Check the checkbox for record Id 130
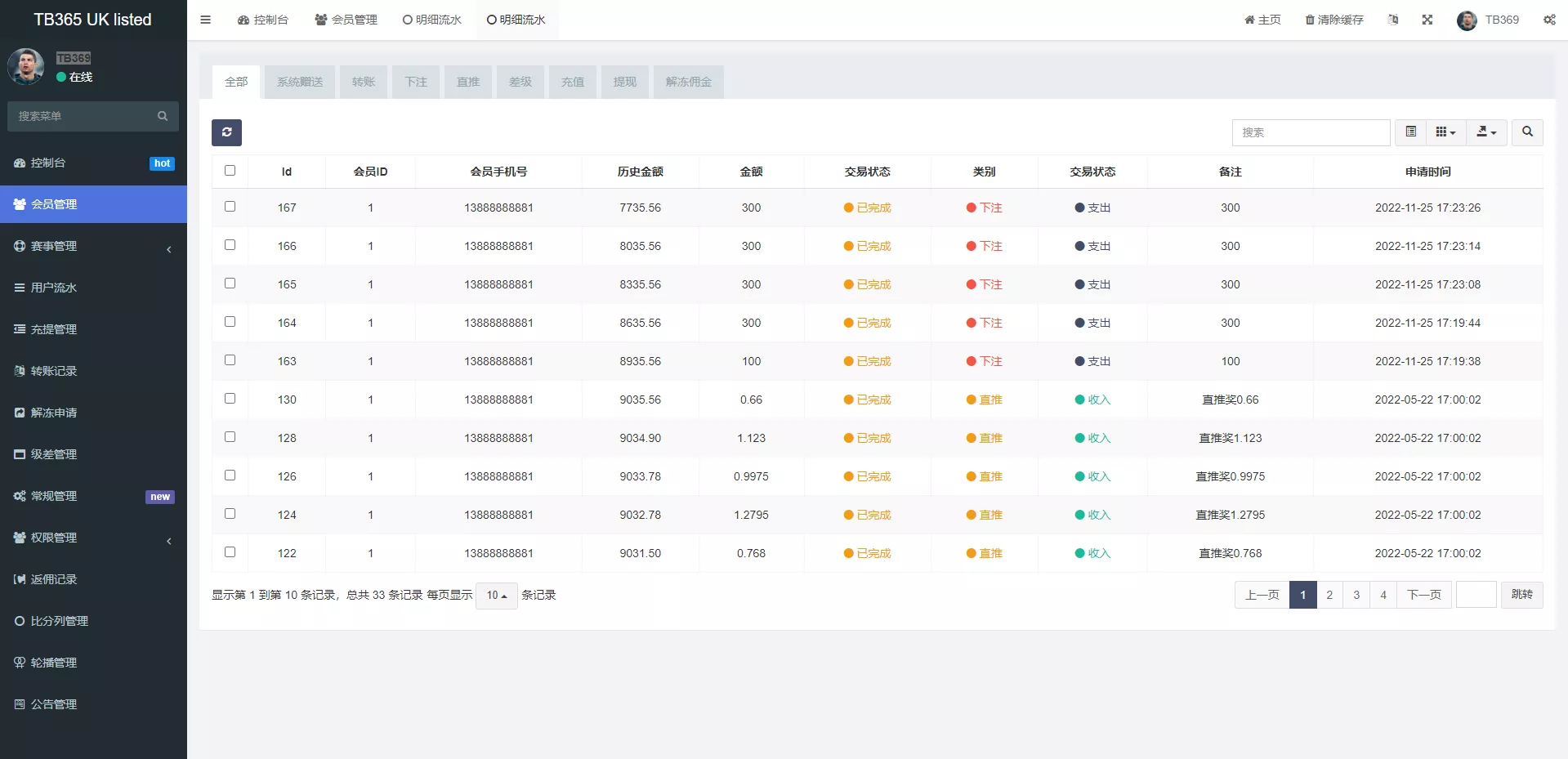 click(230, 399)
